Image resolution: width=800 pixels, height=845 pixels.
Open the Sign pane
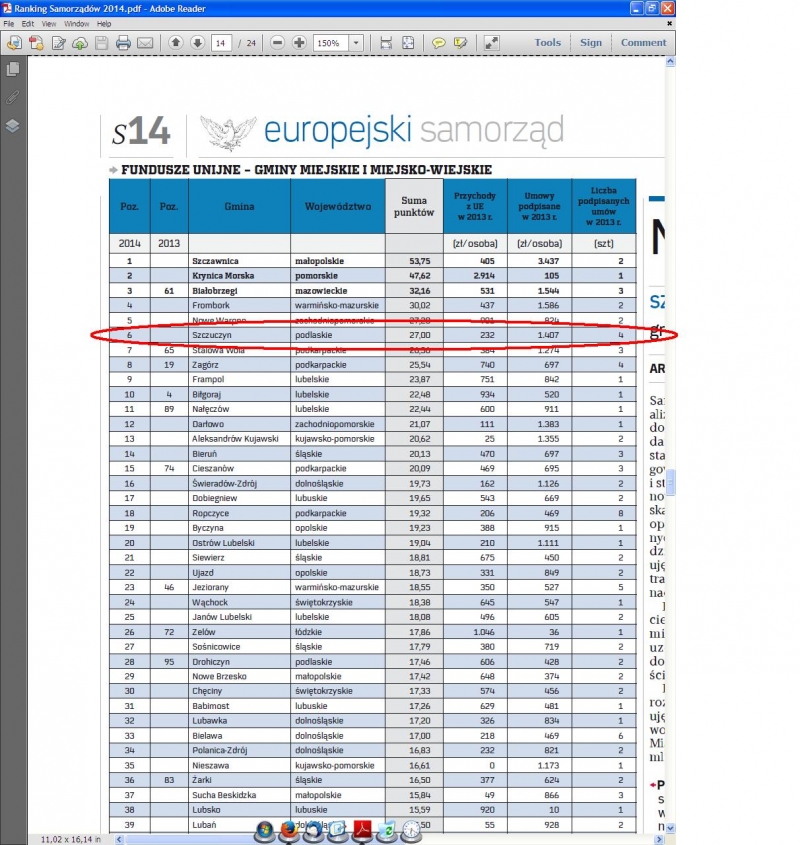[x=591, y=43]
